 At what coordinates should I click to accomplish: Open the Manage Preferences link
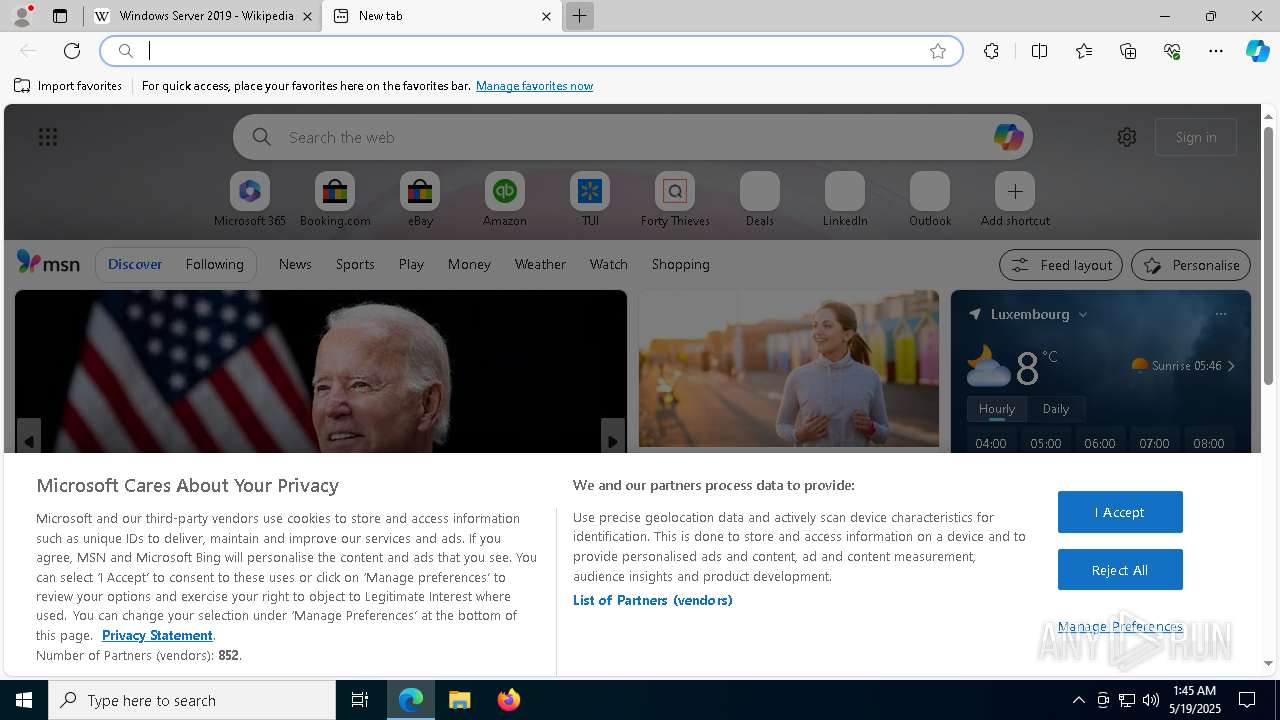(x=1120, y=626)
